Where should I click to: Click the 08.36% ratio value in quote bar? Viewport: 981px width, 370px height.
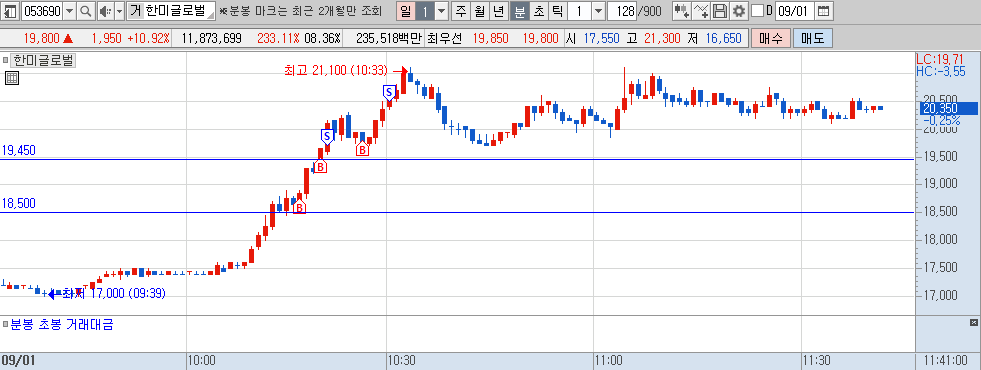(x=323, y=38)
